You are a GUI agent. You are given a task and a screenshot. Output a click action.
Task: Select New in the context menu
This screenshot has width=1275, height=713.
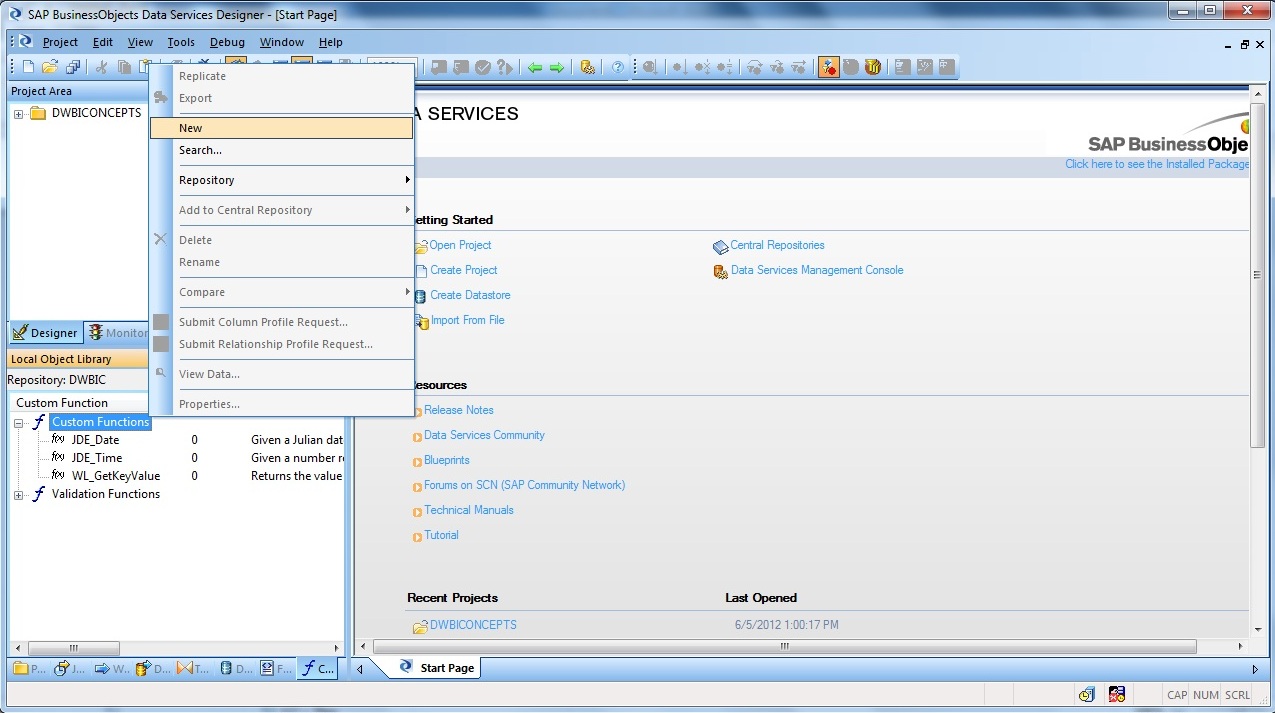coord(281,128)
